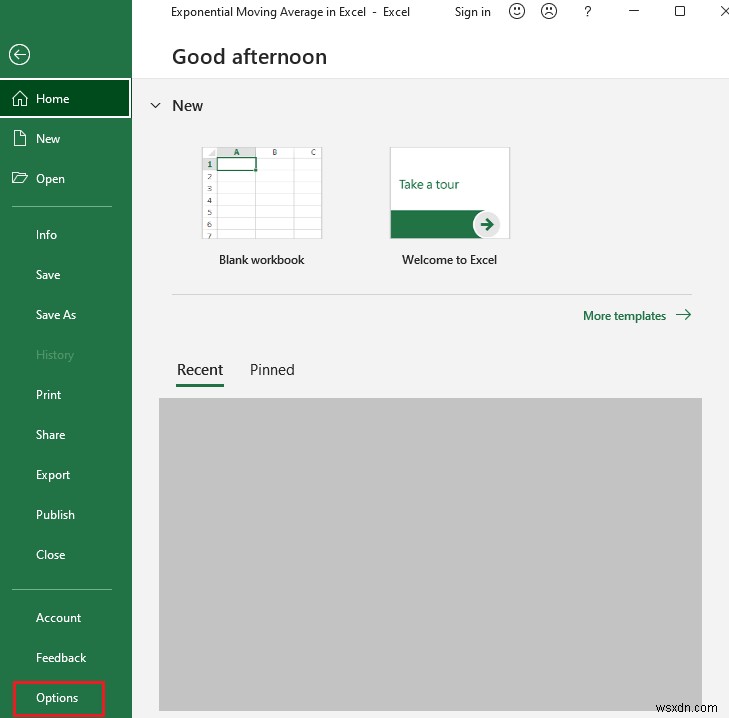This screenshot has height=718, width=729.
Task: Click the Open folder icon
Action: pyautogui.click(x=20, y=178)
